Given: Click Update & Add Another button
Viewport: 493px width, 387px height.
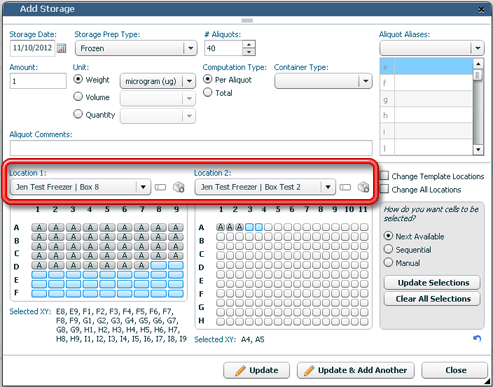Looking at the screenshot, I should 356,370.
